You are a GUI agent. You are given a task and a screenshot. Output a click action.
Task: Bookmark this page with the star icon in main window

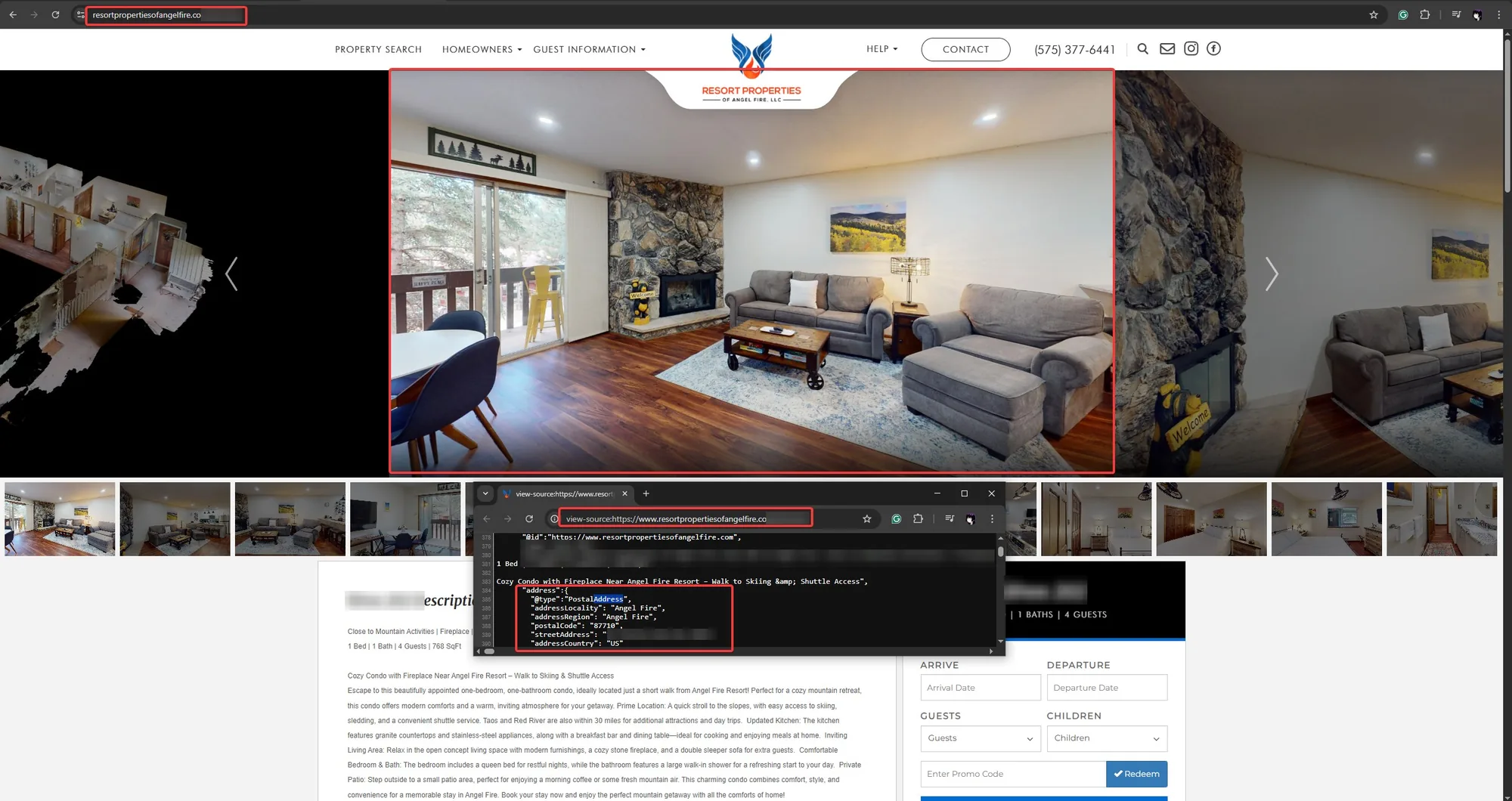[x=1374, y=14]
